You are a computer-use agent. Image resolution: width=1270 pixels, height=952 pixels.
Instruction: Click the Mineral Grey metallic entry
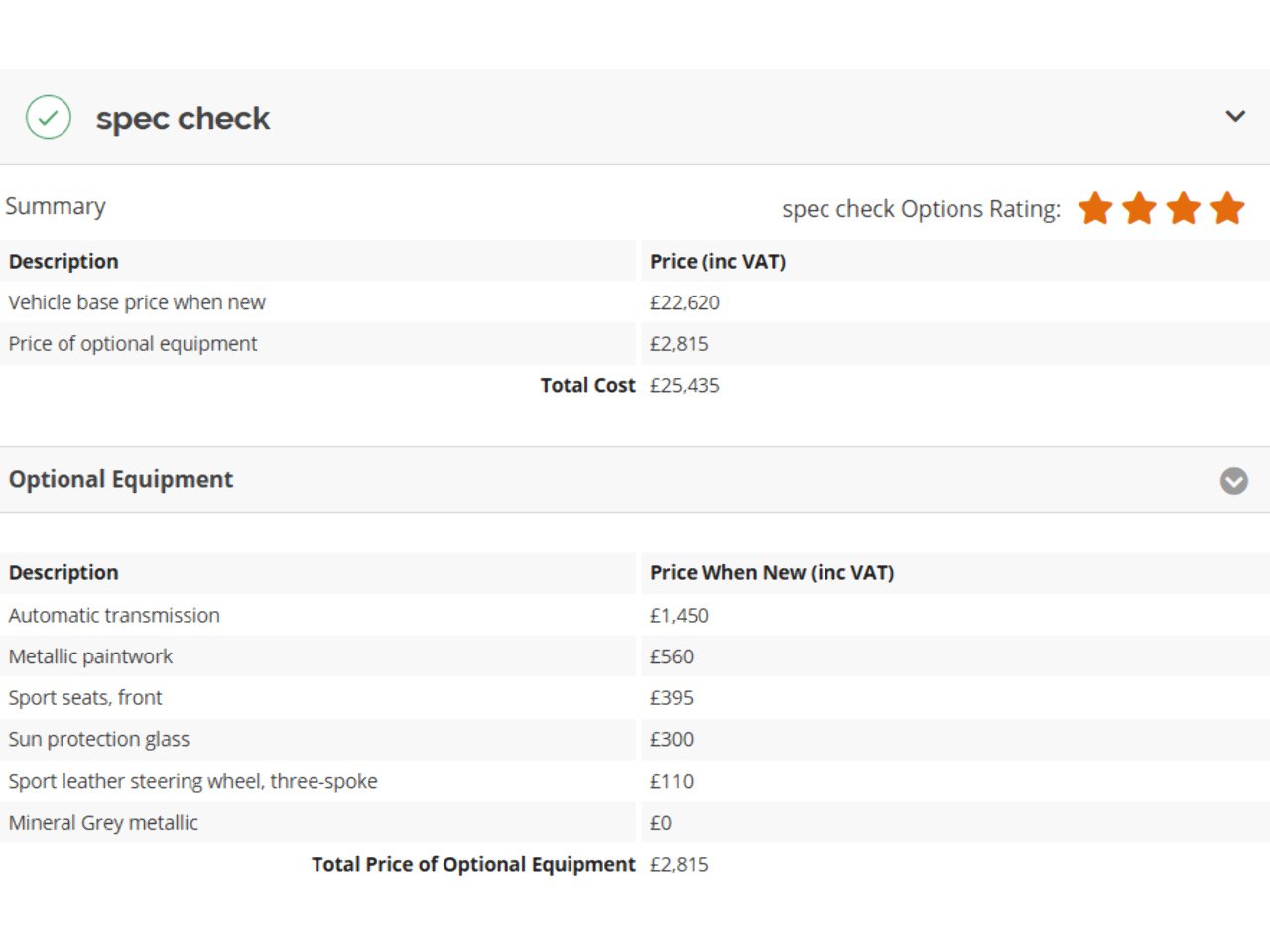(x=103, y=823)
